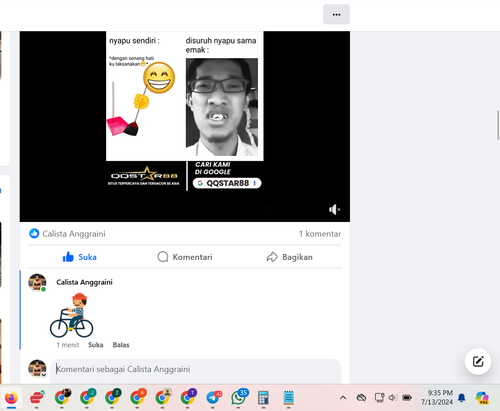Image resolution: width=500 pixels, height=411 pixels.
Task: Expand hidden system tray icons chevron
Action: (x=343, y=398)
